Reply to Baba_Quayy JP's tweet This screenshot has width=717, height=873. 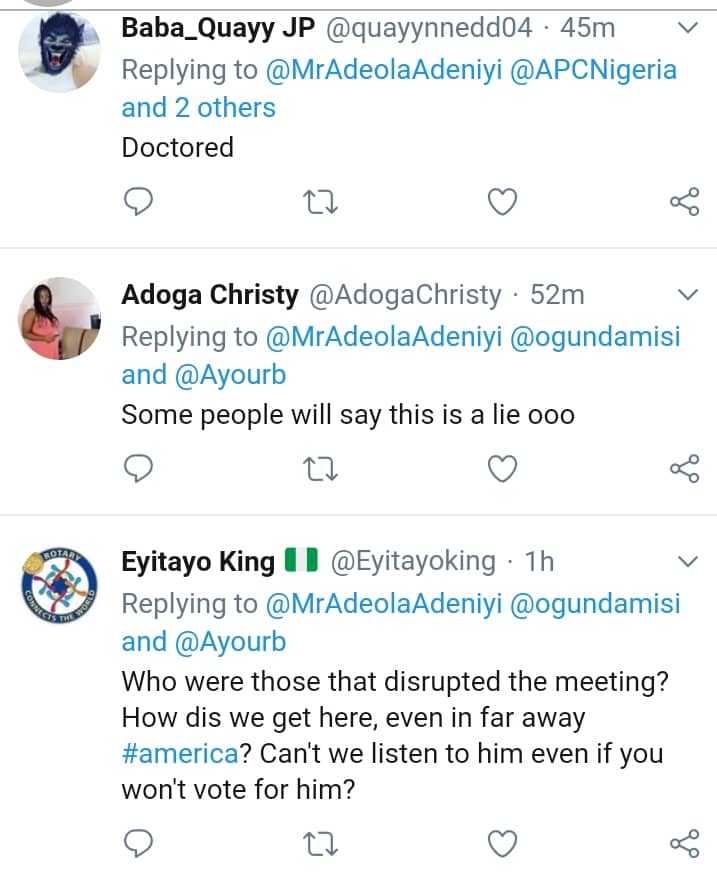(x=137, y=203)
